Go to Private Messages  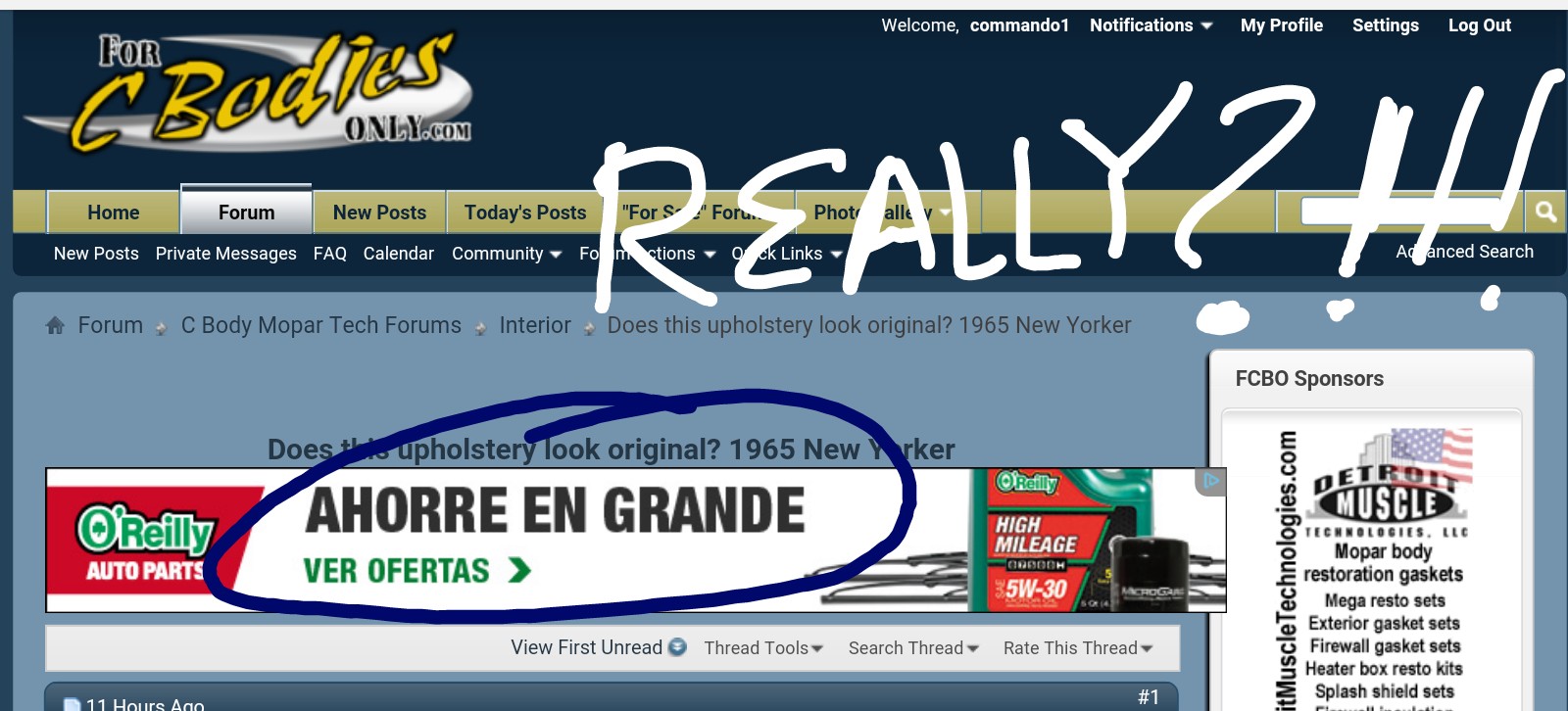225,254
